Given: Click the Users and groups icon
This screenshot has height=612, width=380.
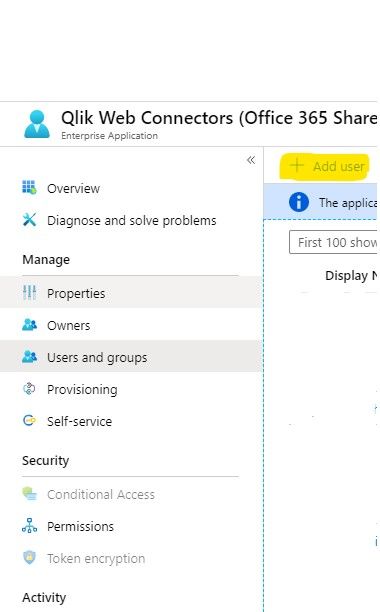Looking at the screenshot, I should [x=29, y=357].
